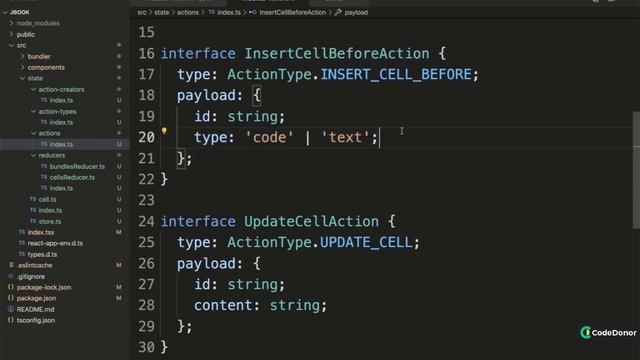The width and height of the screenshot is (640, 360).
Task: Click the braces icon of tsconfig.json
Action: point(11,320)
